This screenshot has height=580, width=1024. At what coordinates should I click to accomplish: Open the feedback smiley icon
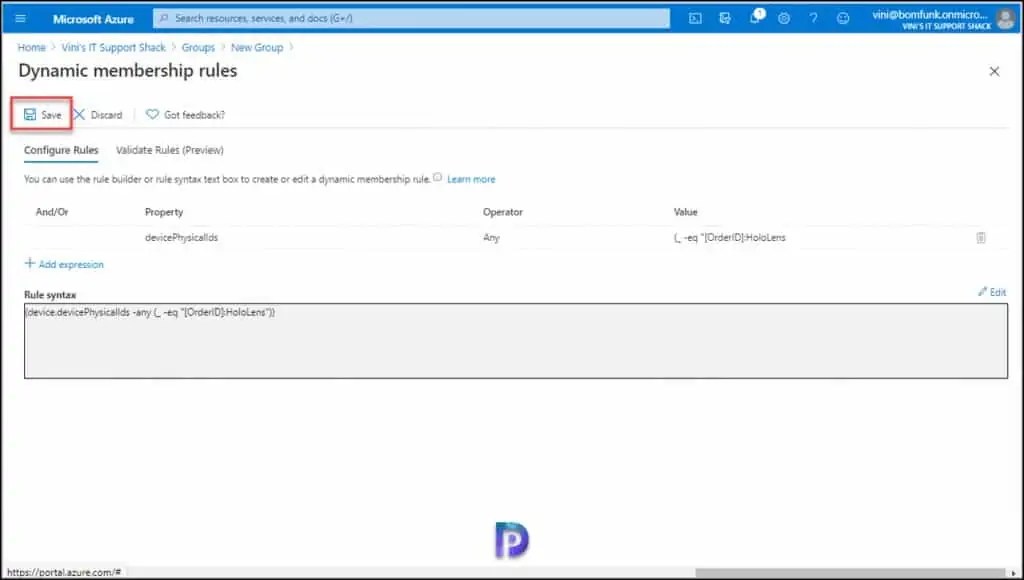click(x=840, y=17)
